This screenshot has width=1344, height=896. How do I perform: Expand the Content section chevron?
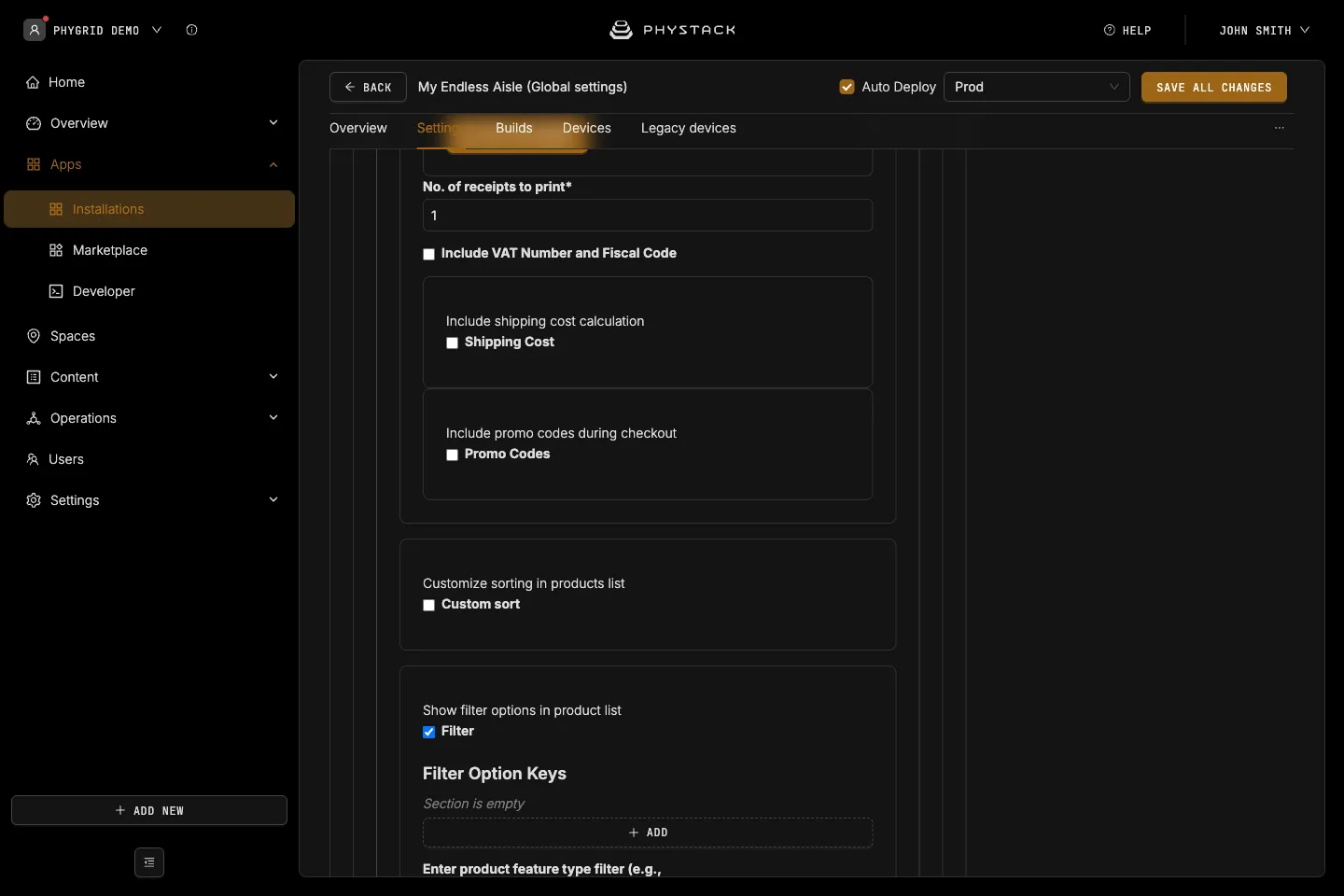(x=273, y=377)
